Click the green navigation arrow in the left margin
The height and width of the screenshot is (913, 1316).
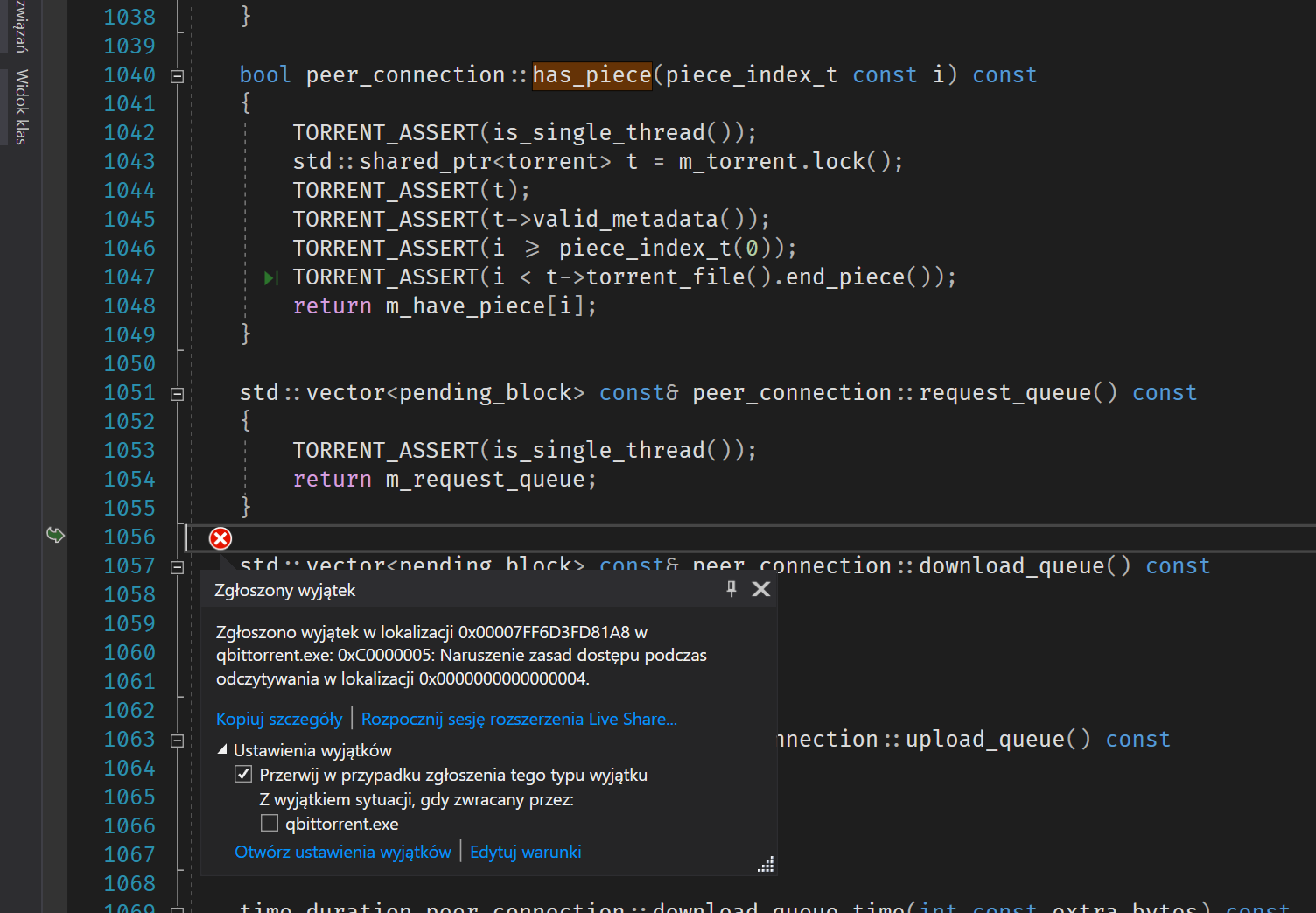point(55,534)
